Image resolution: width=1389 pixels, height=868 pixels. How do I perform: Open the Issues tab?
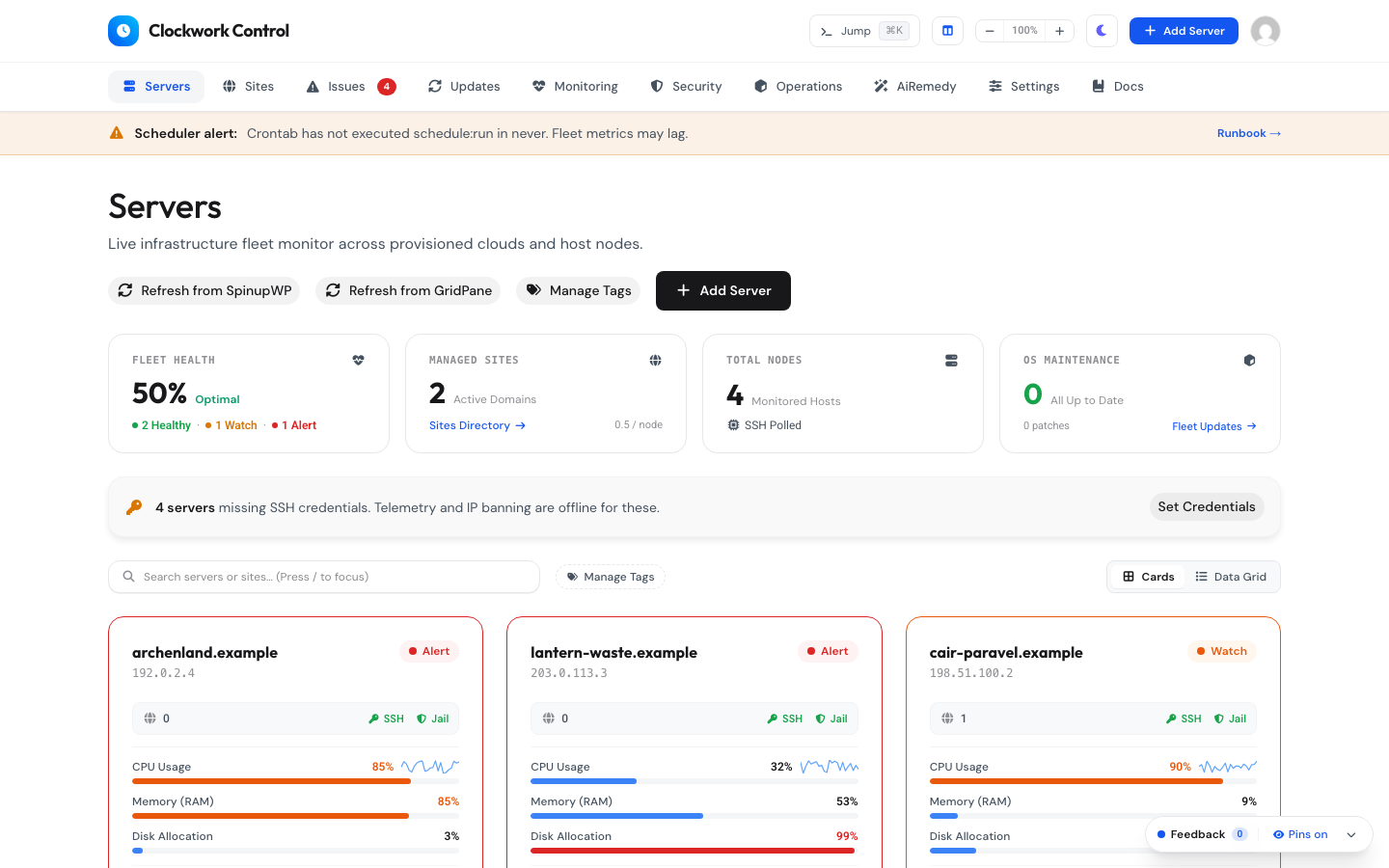pyautogui.click(x=351, y=87)
